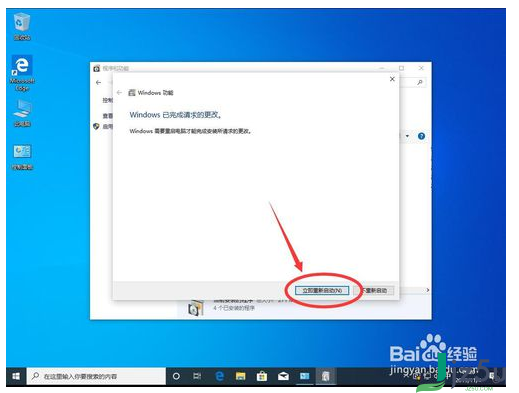The width and height of the screenshot is (519, 393).
Task: Click the Windows Start button
Action: (16, 376)
